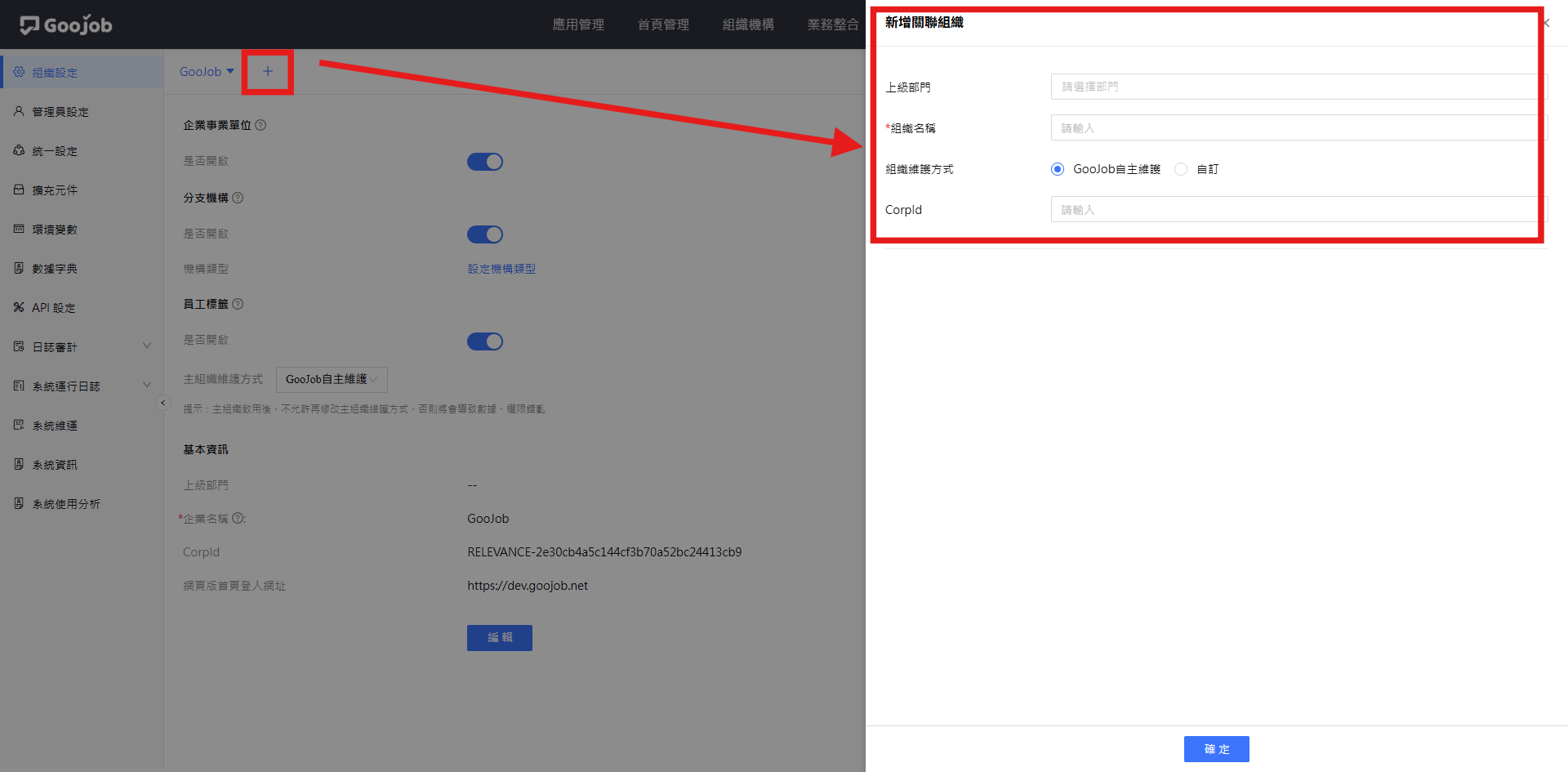Click the RELEVANCE CorpId value text
Screen dimensions: 1568x772
(604, 552)
